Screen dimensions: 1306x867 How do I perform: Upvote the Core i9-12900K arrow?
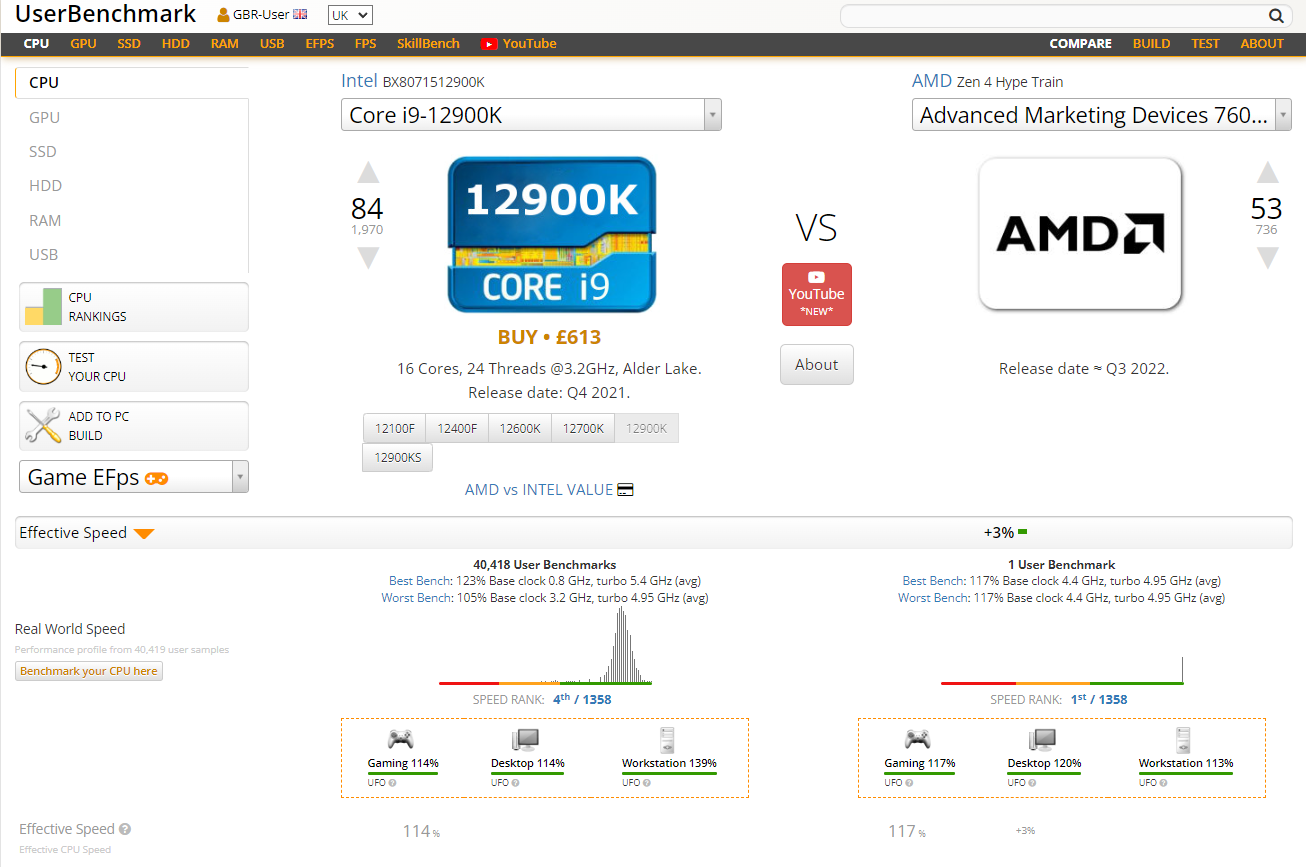pyautogui.click(x=368, y=173)
